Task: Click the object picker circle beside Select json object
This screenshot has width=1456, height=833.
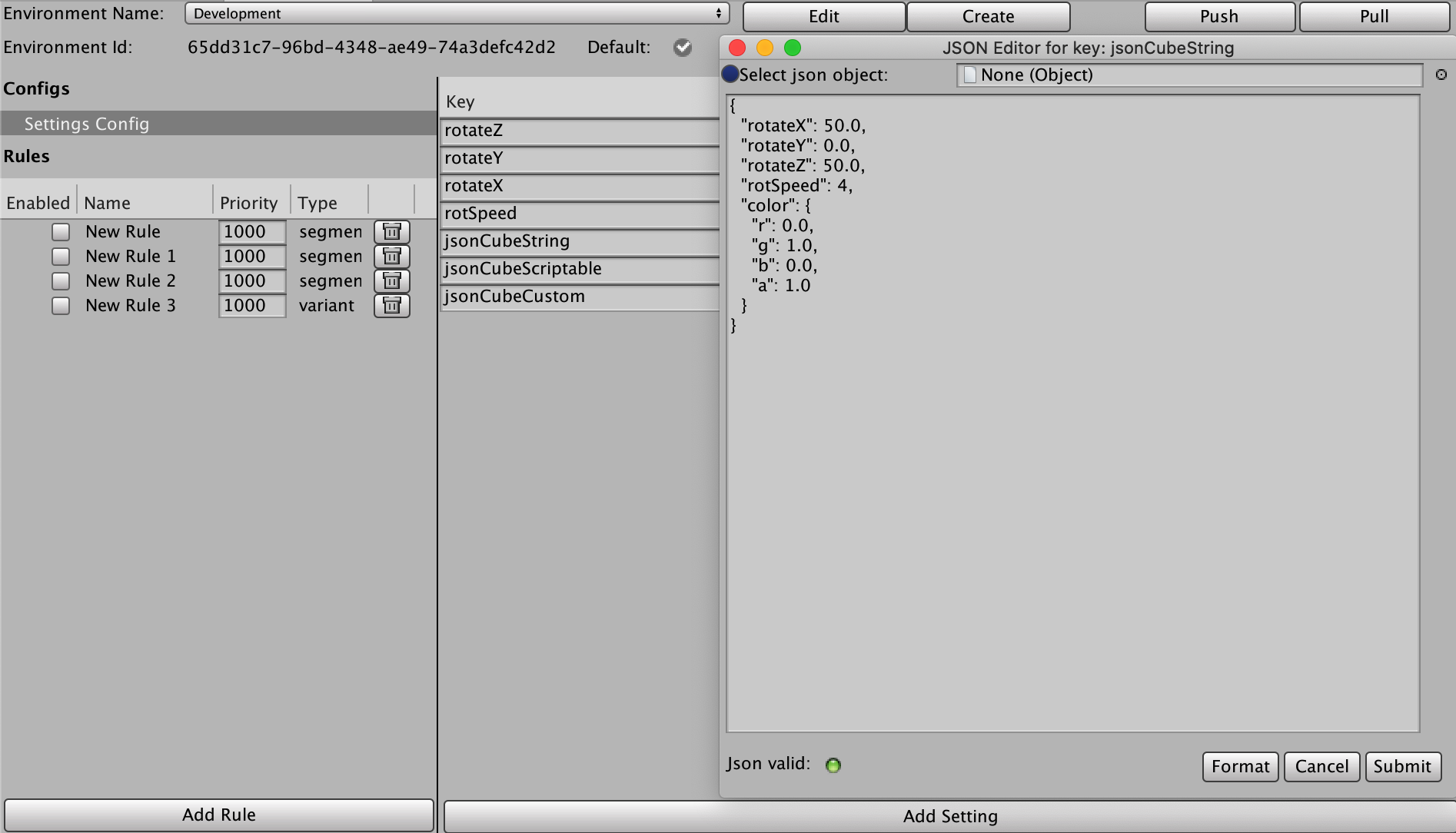Action: 729,75
